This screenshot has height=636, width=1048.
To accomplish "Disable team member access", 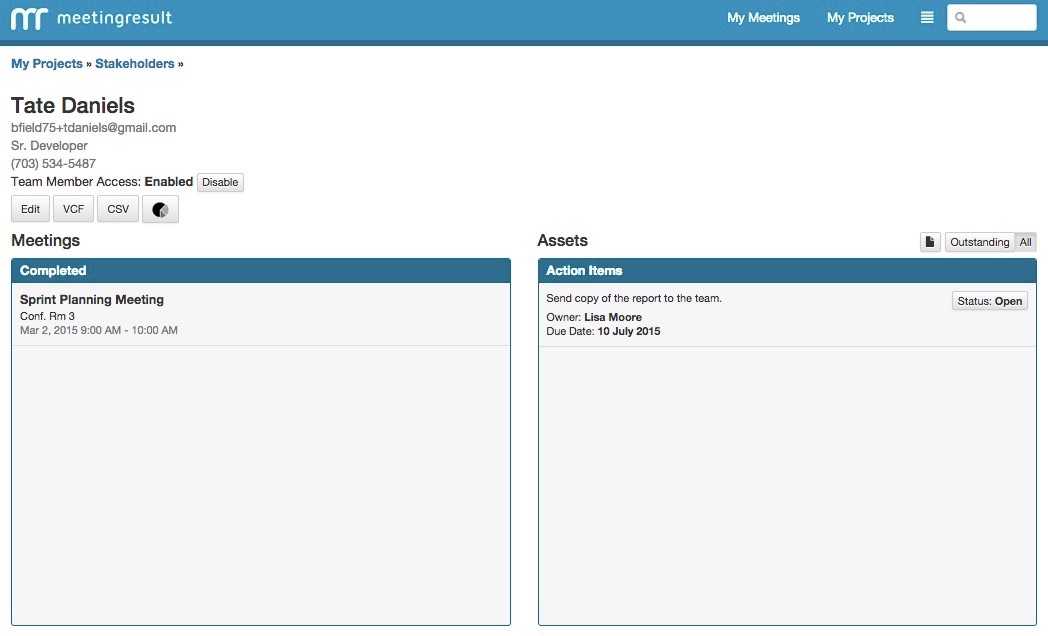I will click(220, 182).
